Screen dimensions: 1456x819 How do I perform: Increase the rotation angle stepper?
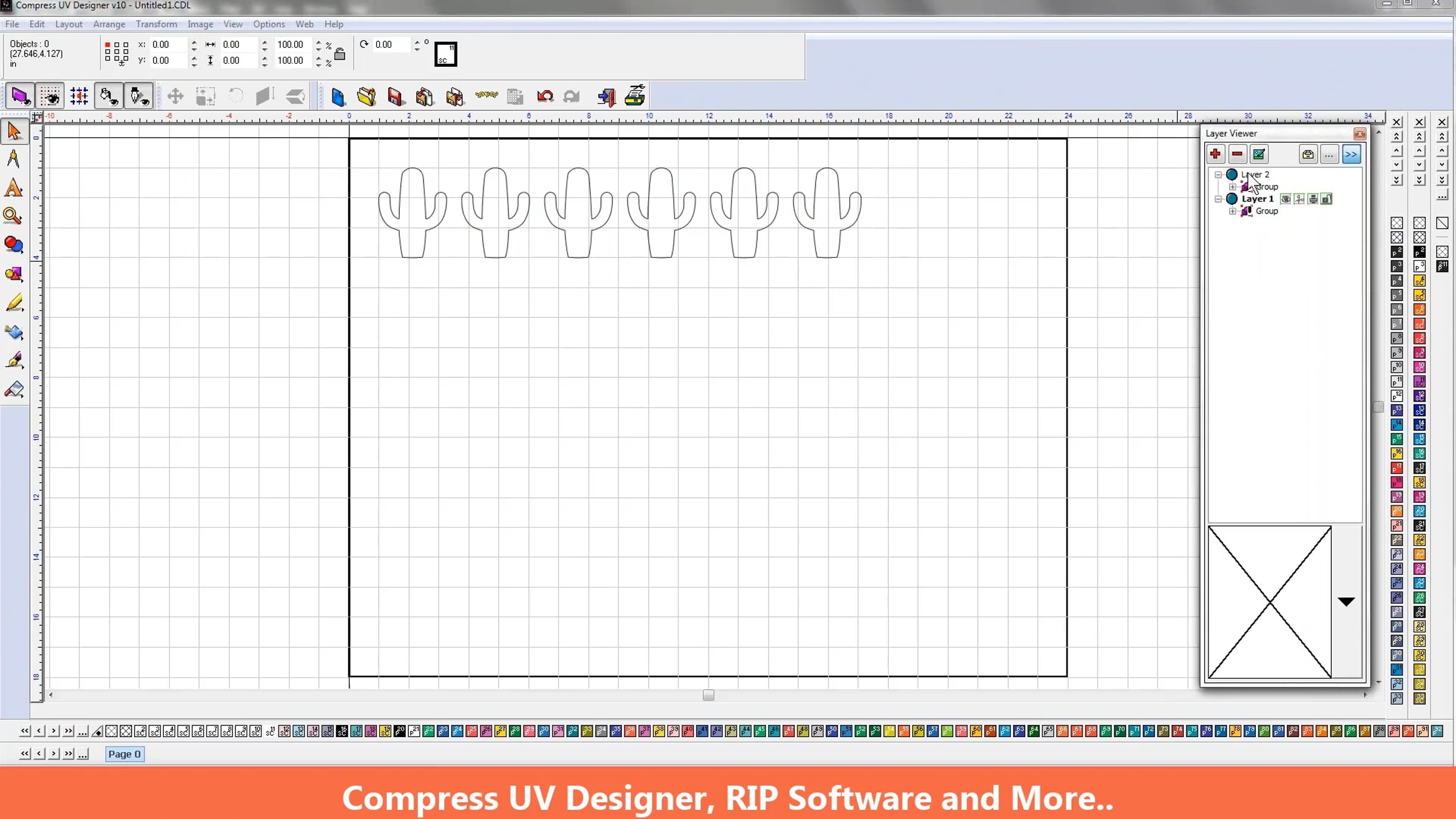point(417,41)
